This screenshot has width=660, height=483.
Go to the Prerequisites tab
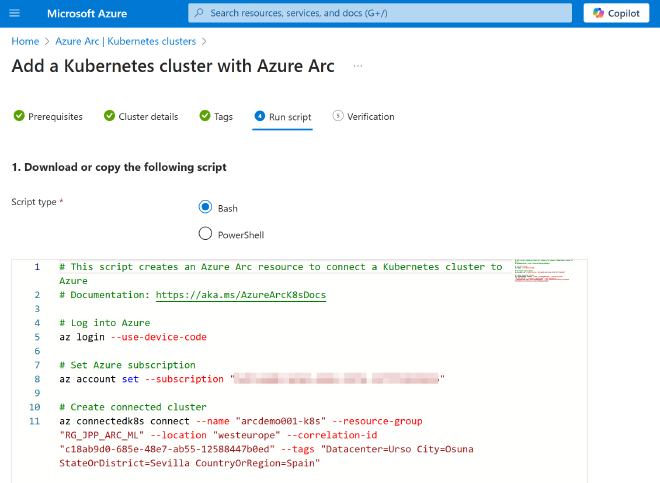click(x=48, y=117)
